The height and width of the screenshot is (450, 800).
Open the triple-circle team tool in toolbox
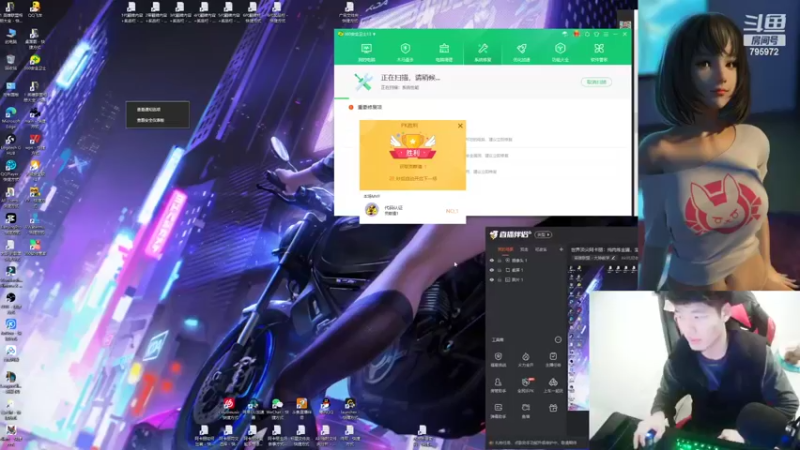[x=553, y=385]
